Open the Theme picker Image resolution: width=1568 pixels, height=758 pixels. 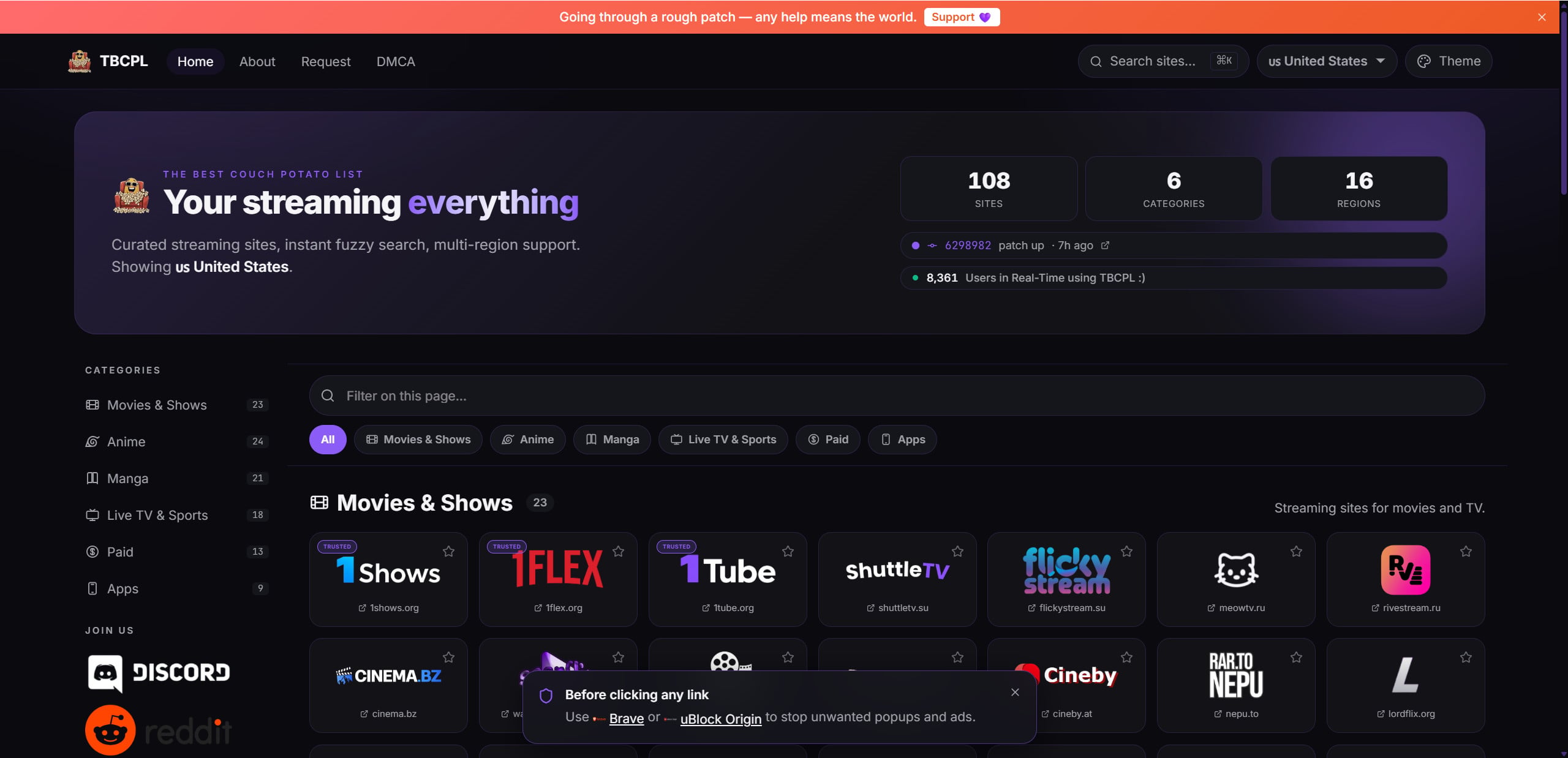[x=1449, y=61]
